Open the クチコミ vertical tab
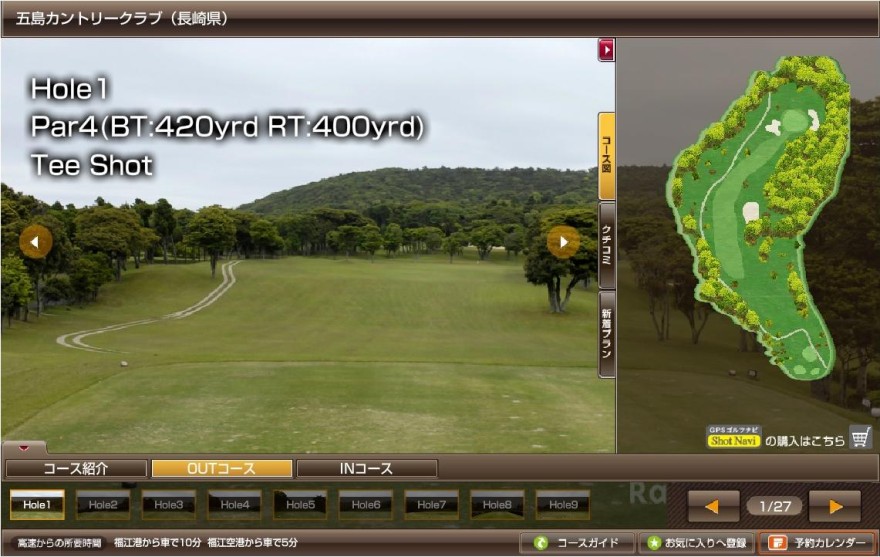 (x=606, y=245)
